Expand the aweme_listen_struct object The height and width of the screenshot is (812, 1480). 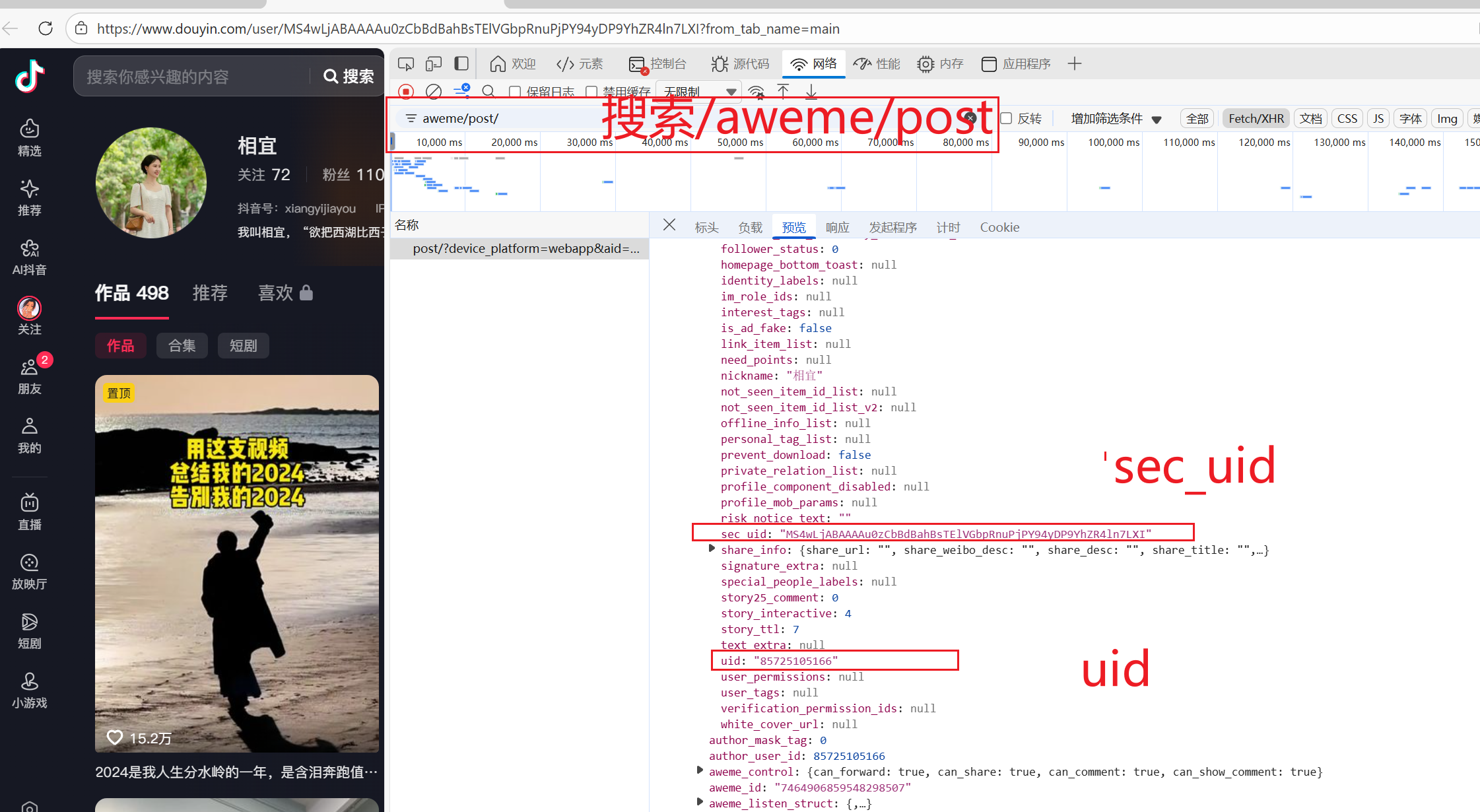[700, 802]
